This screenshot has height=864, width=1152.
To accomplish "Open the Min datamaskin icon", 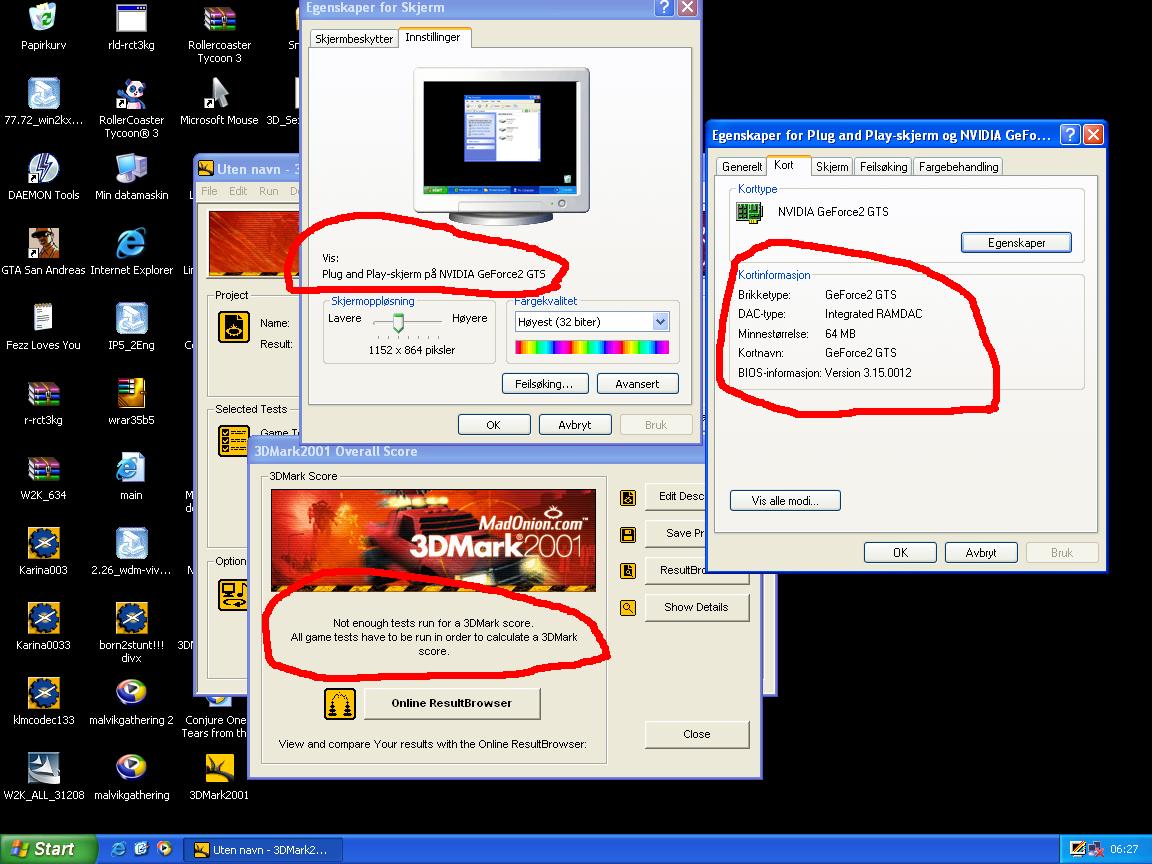I will point(132,168).
